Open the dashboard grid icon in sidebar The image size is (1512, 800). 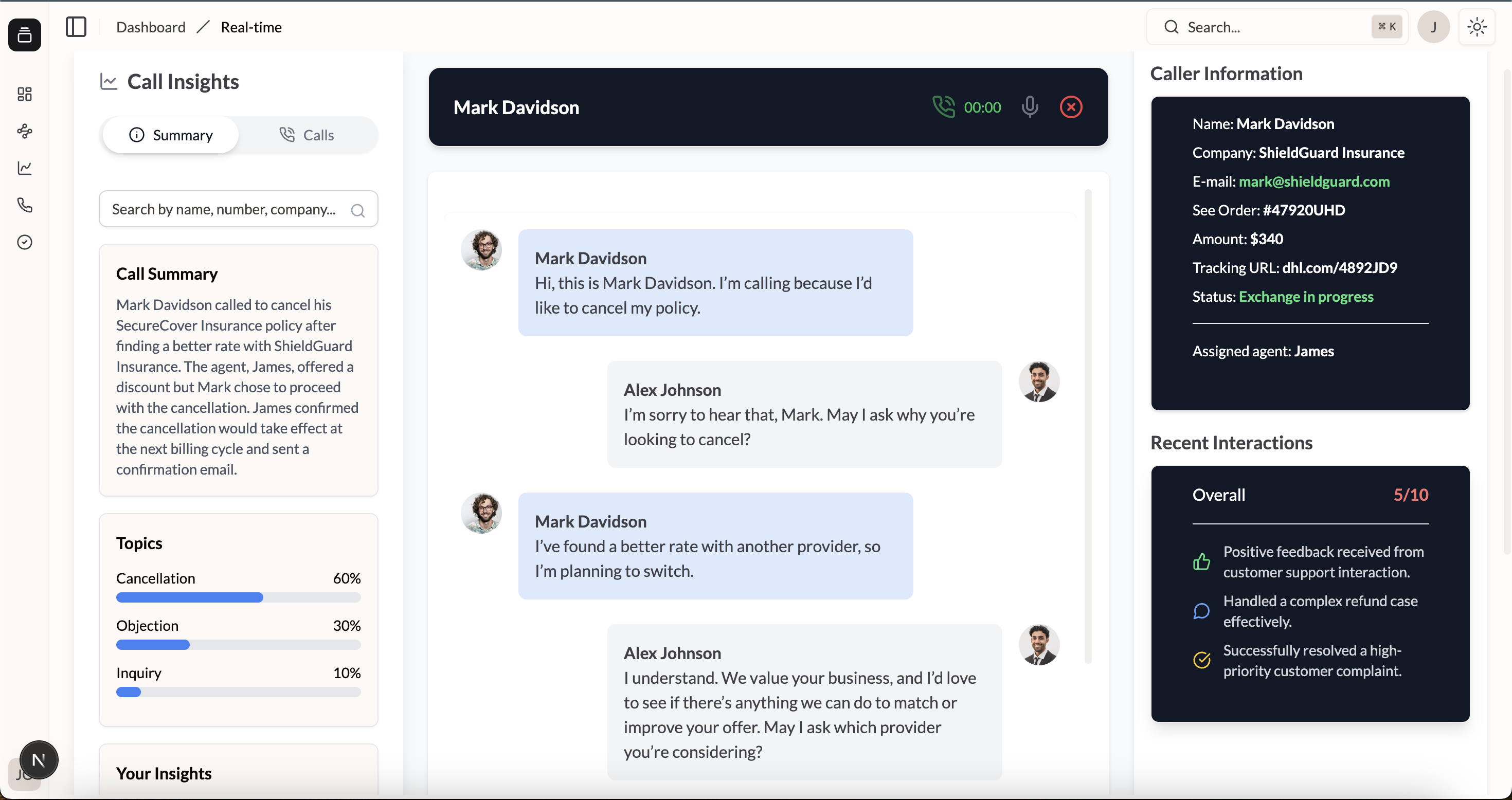click(25, 94)
